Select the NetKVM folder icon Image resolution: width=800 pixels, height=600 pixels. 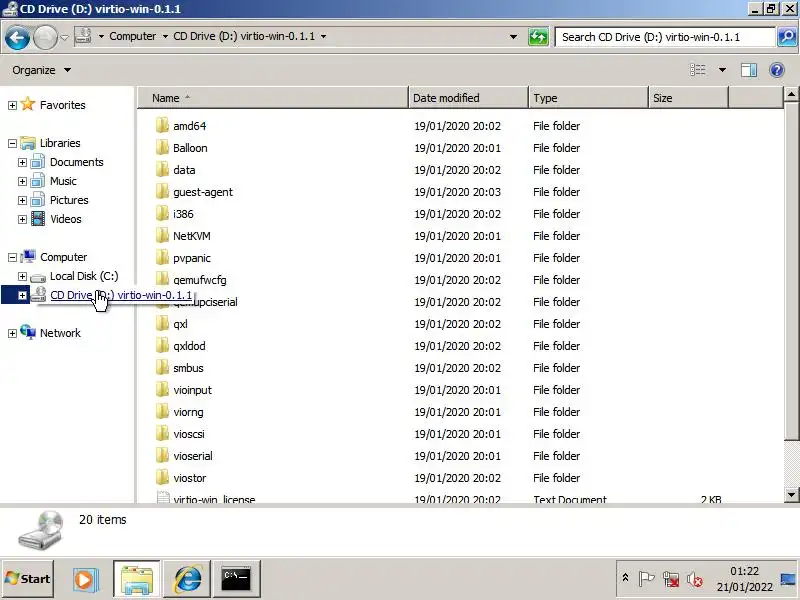point(162,235)
